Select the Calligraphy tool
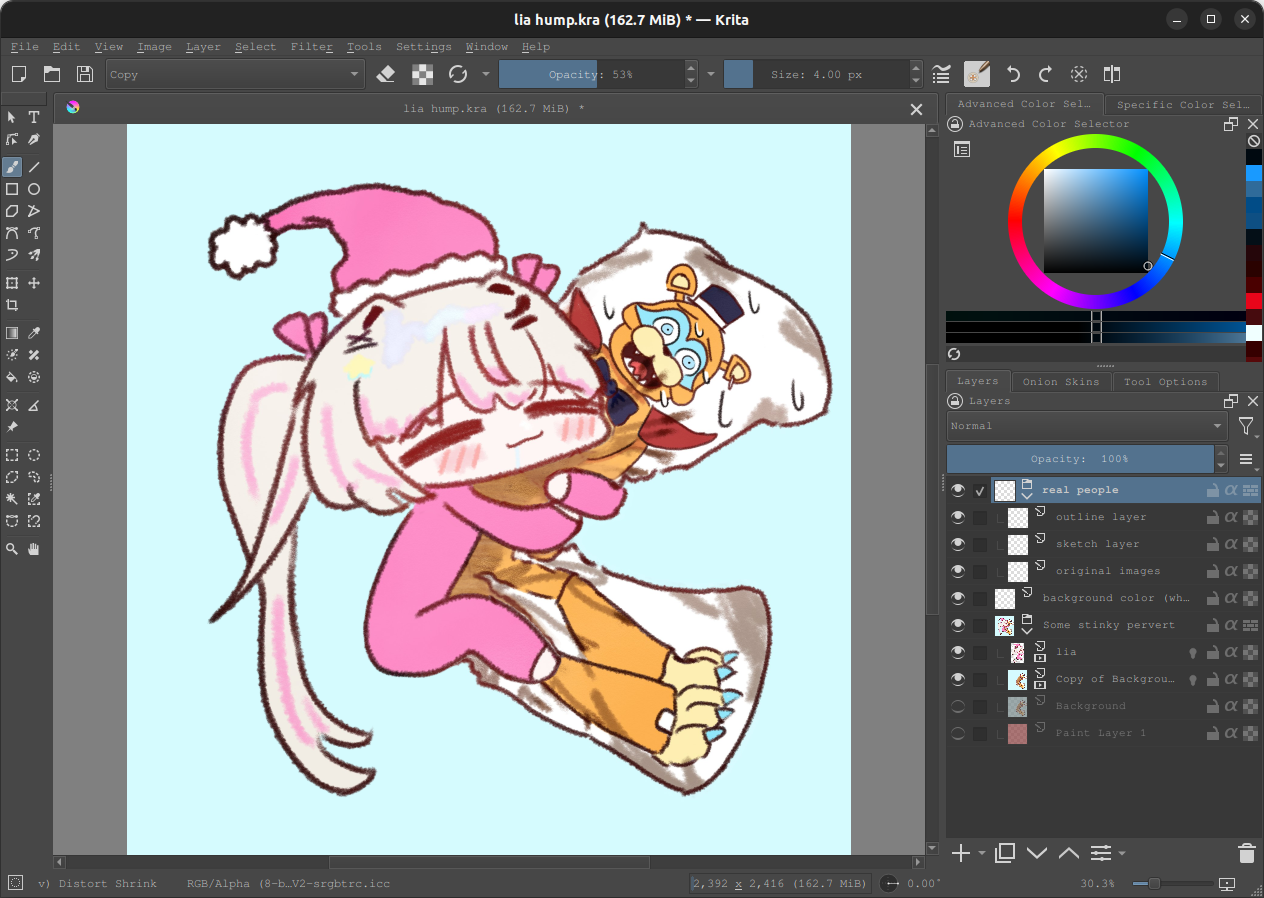Image resolution: width=1264 pixels, height=898 pixels. (34, 139)
